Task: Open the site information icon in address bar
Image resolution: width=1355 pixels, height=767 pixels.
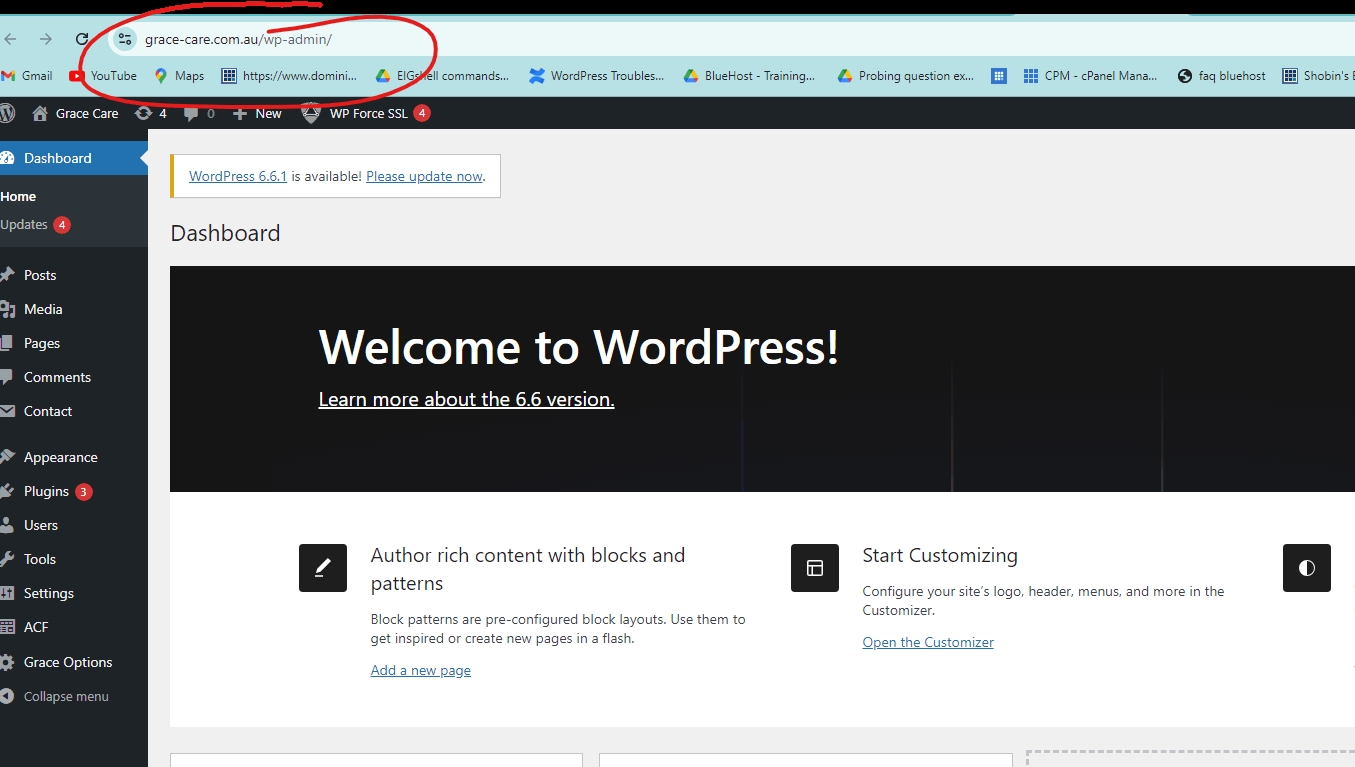Action: coord(124,39)
